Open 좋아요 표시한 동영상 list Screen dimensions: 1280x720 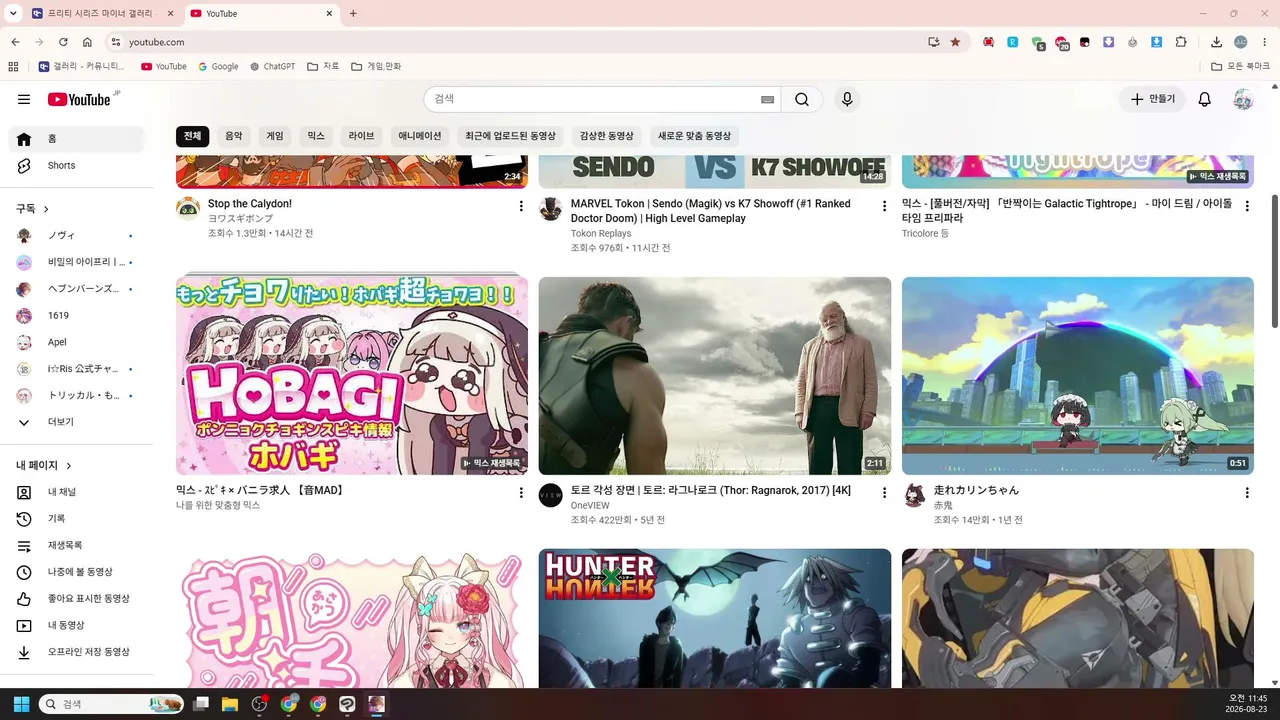[76, 598]
